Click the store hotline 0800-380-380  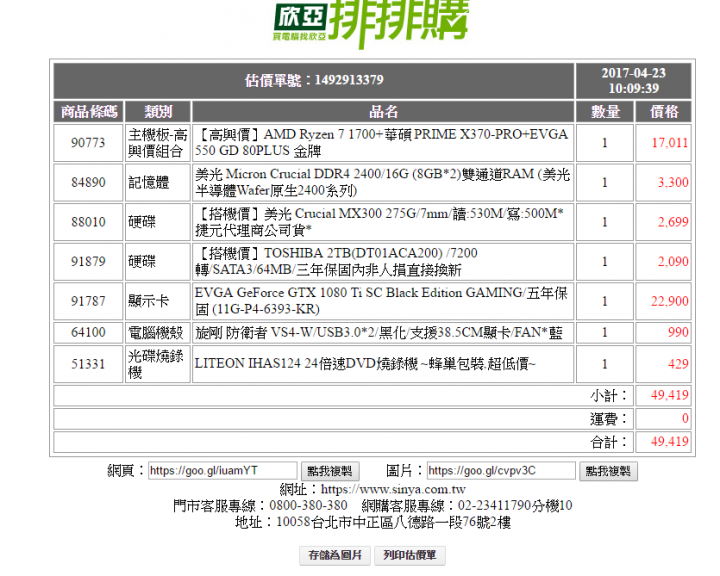coord(308,506)
